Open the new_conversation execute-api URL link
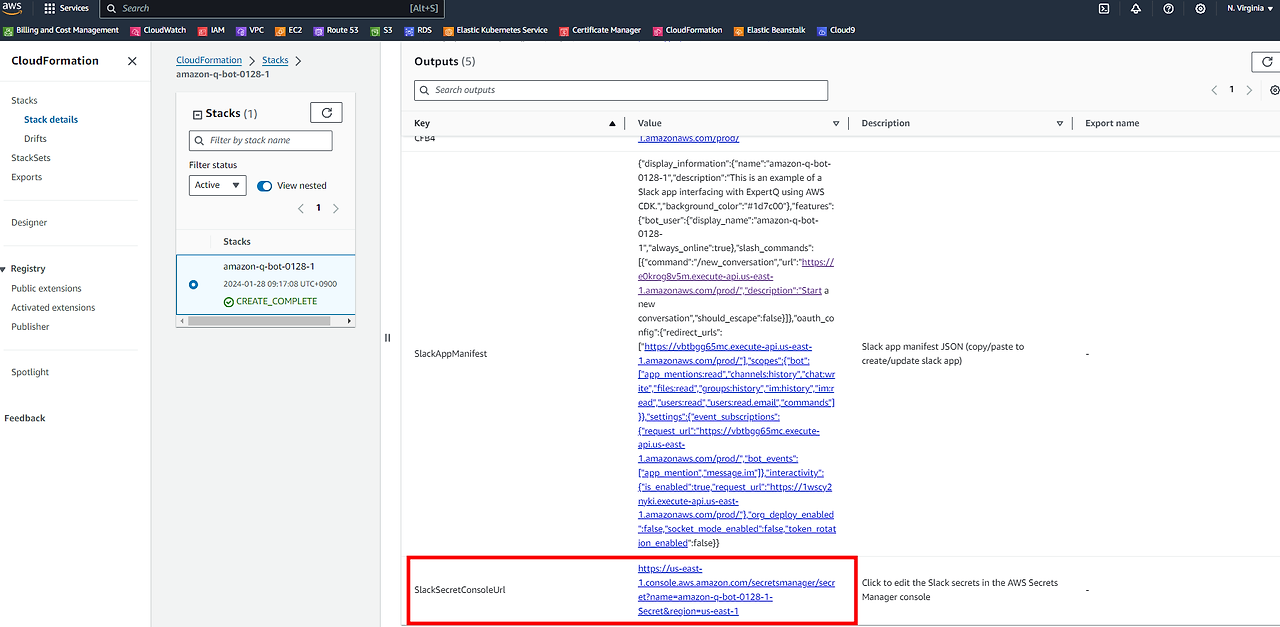 [736, 276]
